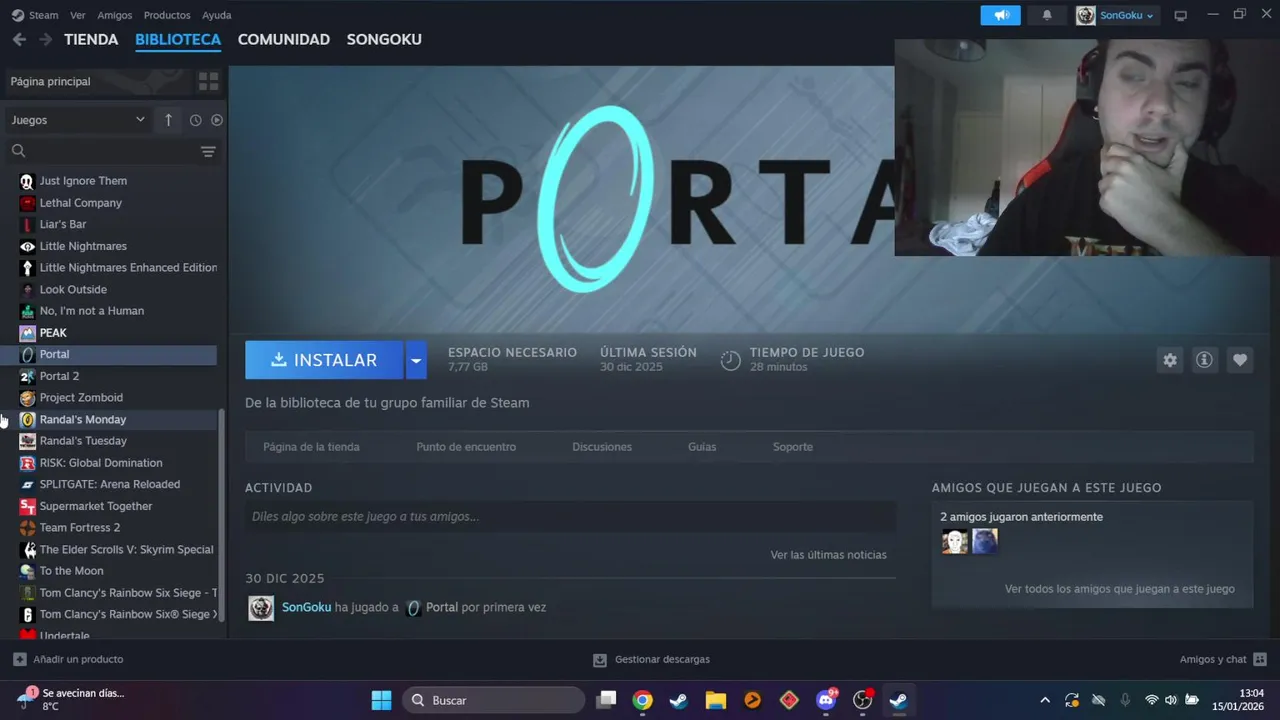Open the SonGoku account dropdown

[1116, 15]
